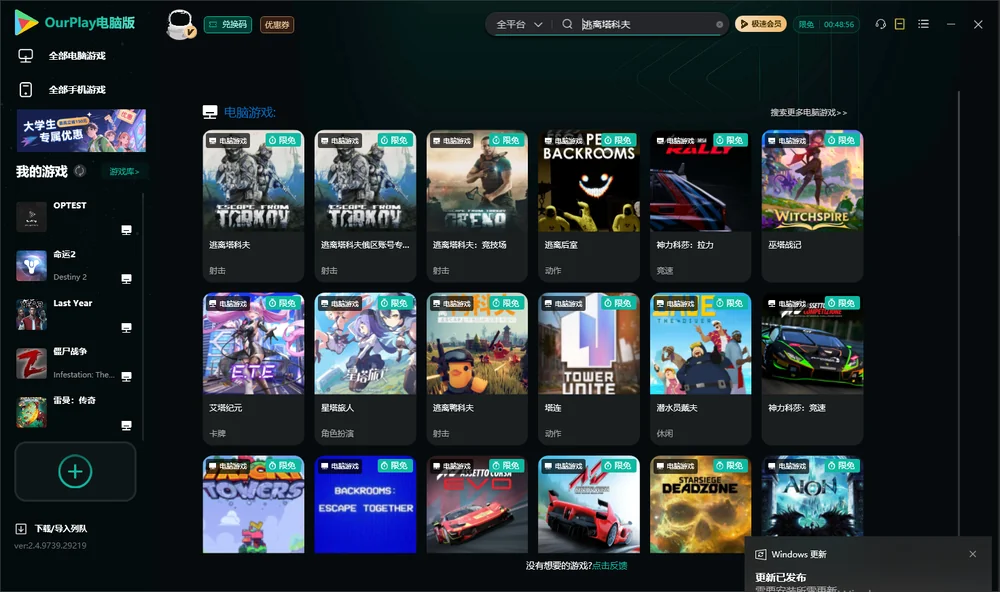
Task: Click the 点击反馈 feedback link
Action: 610,566
